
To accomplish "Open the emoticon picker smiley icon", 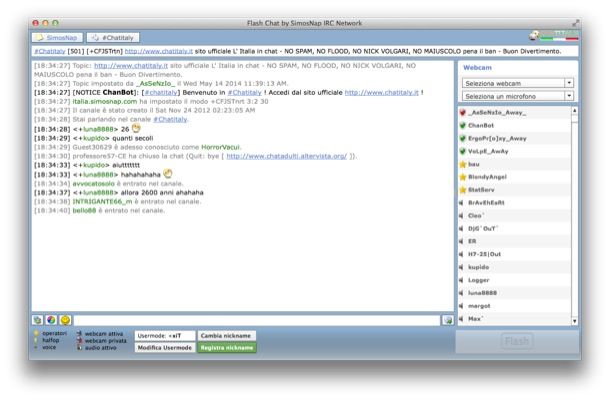I will click(x=65, y=320).
